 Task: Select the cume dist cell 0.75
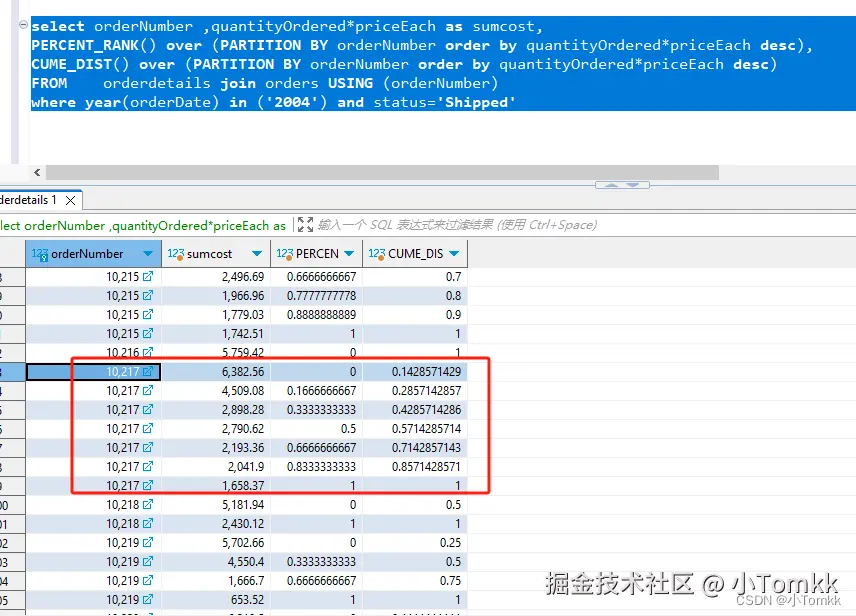click(415, 581)
